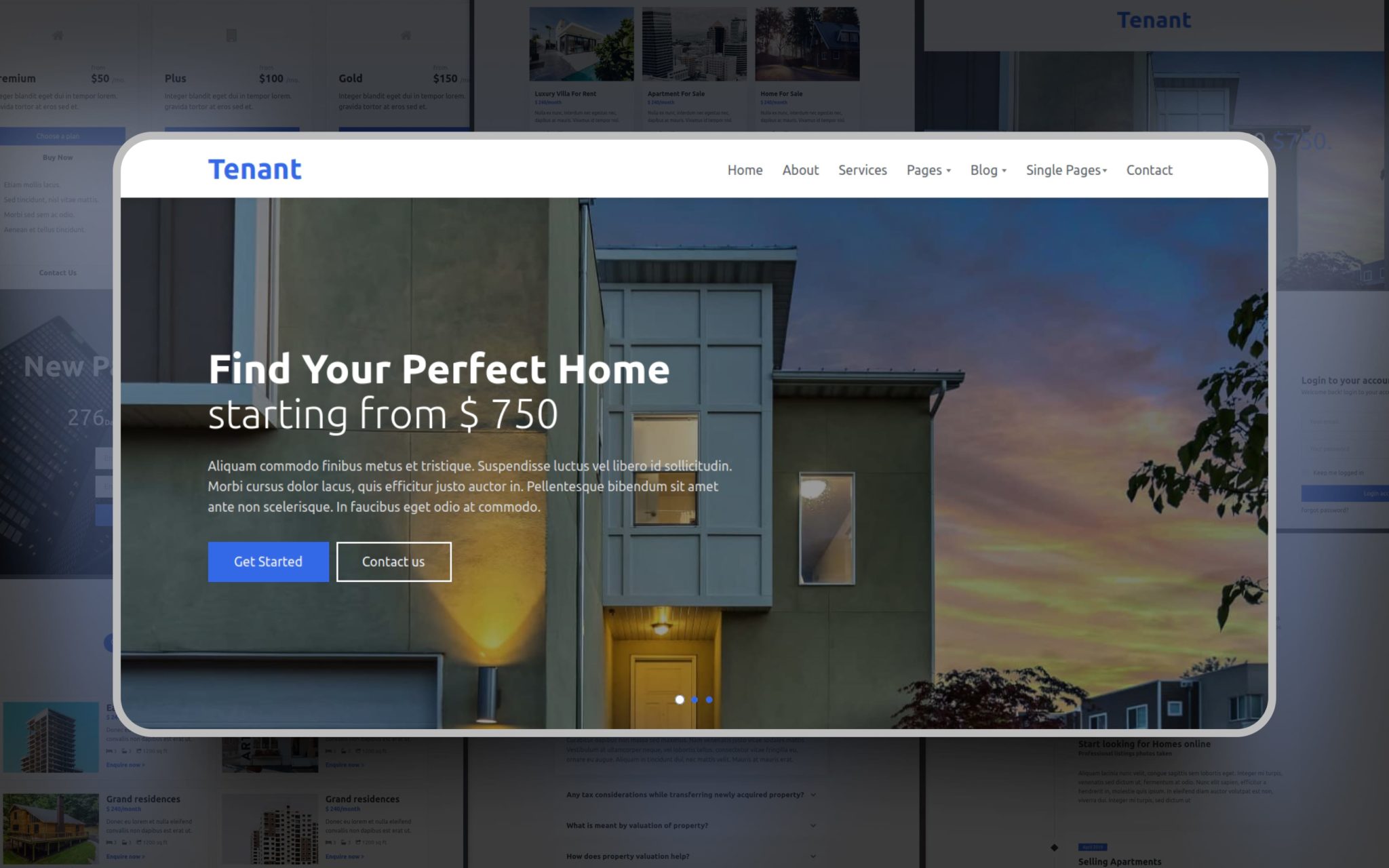Open the Single Pages dropdown
The width and height of the screenshot is (1389, 868).
point(1066,170)
